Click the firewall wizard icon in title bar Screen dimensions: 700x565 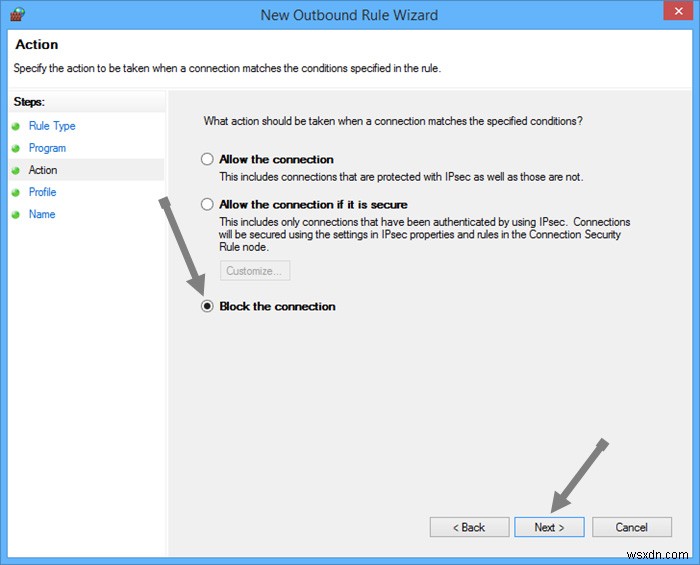[x=17, y=14]
